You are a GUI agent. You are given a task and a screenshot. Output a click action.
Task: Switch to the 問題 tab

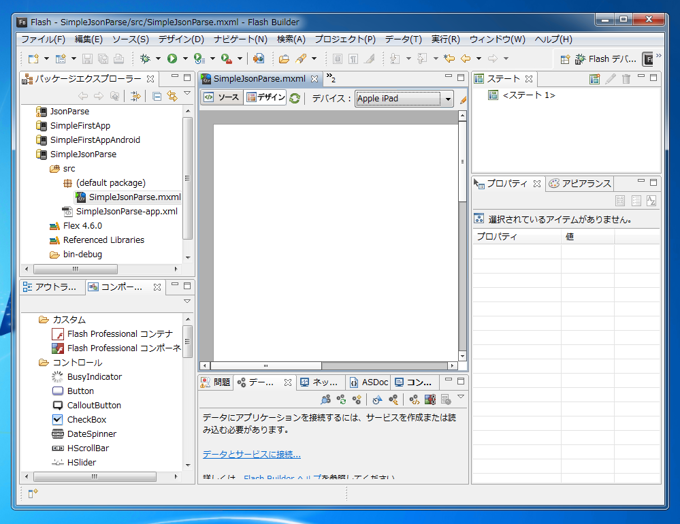coord(216,382)
